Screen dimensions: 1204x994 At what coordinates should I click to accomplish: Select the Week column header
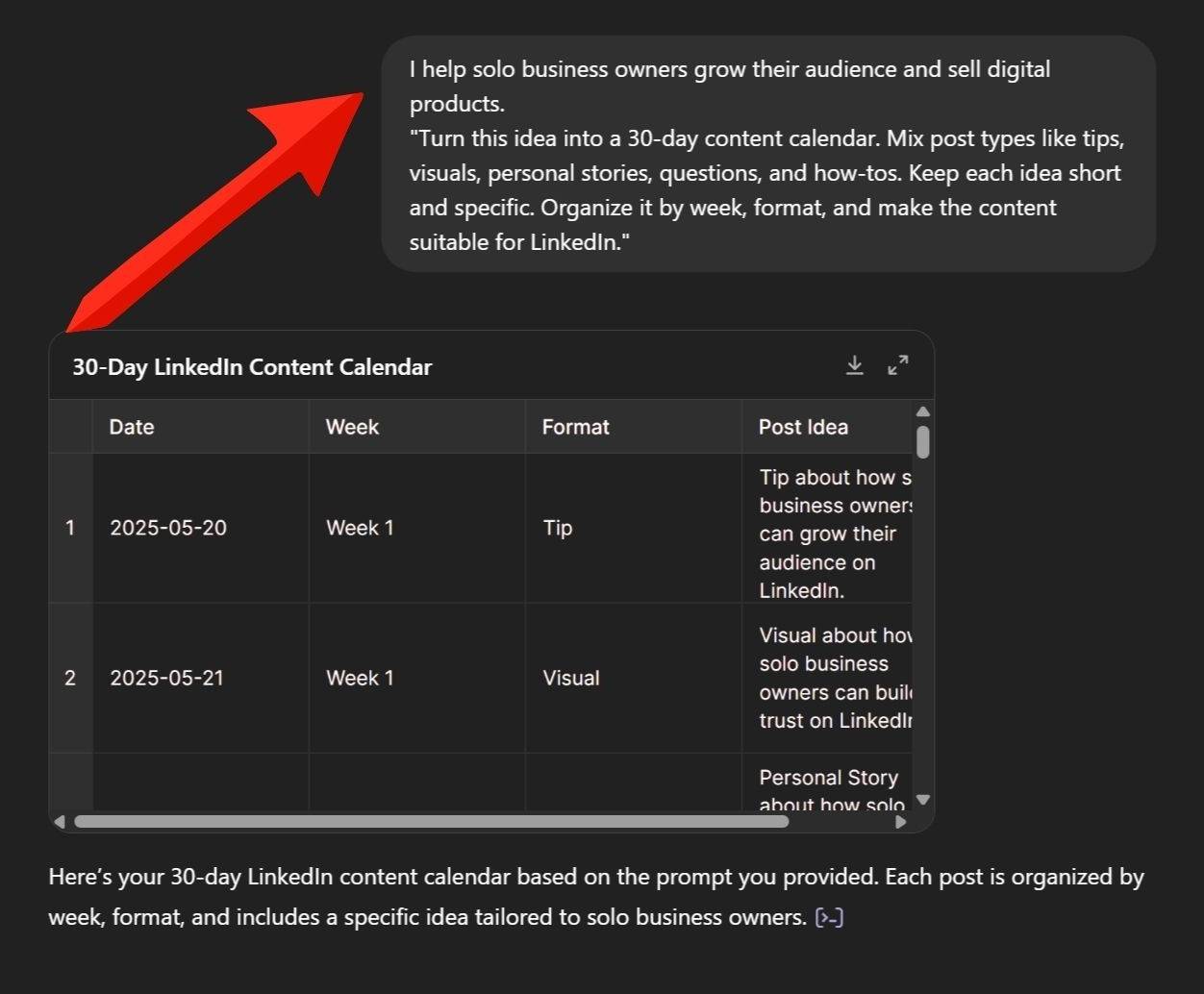(417, 427)
